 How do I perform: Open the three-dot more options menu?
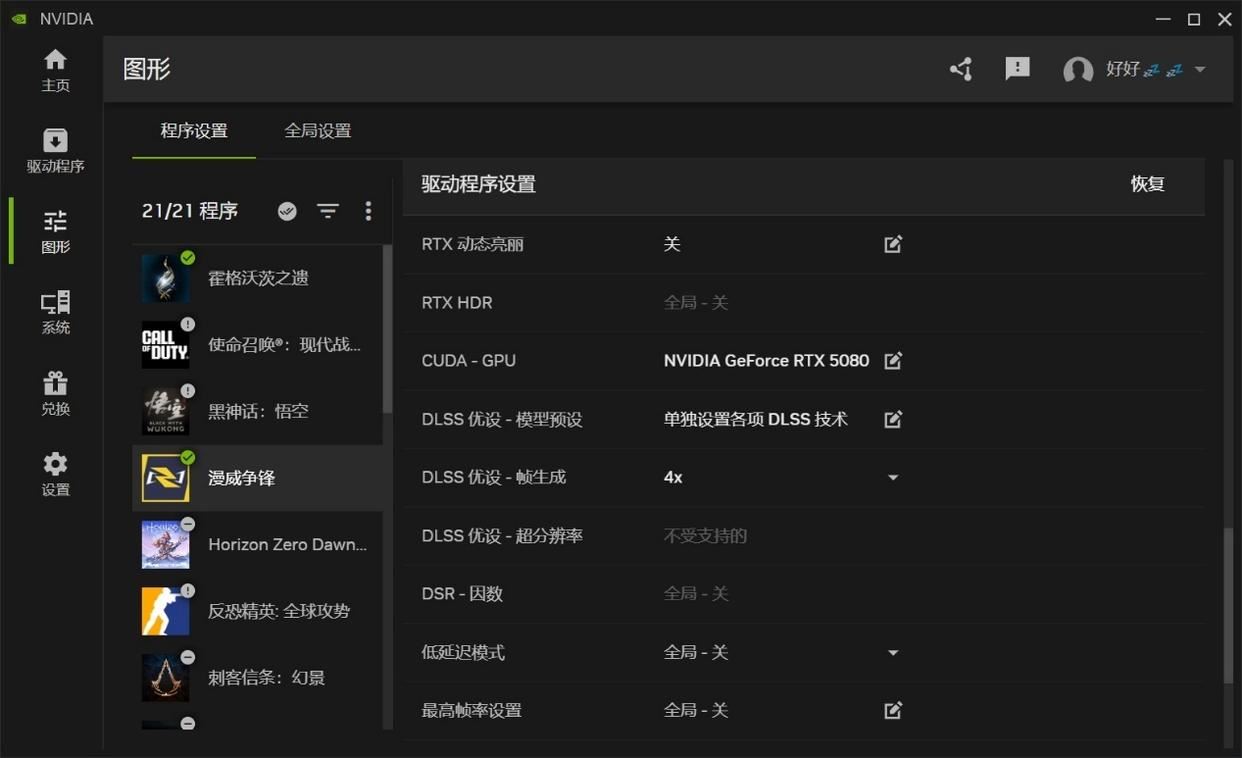point(368,211)
